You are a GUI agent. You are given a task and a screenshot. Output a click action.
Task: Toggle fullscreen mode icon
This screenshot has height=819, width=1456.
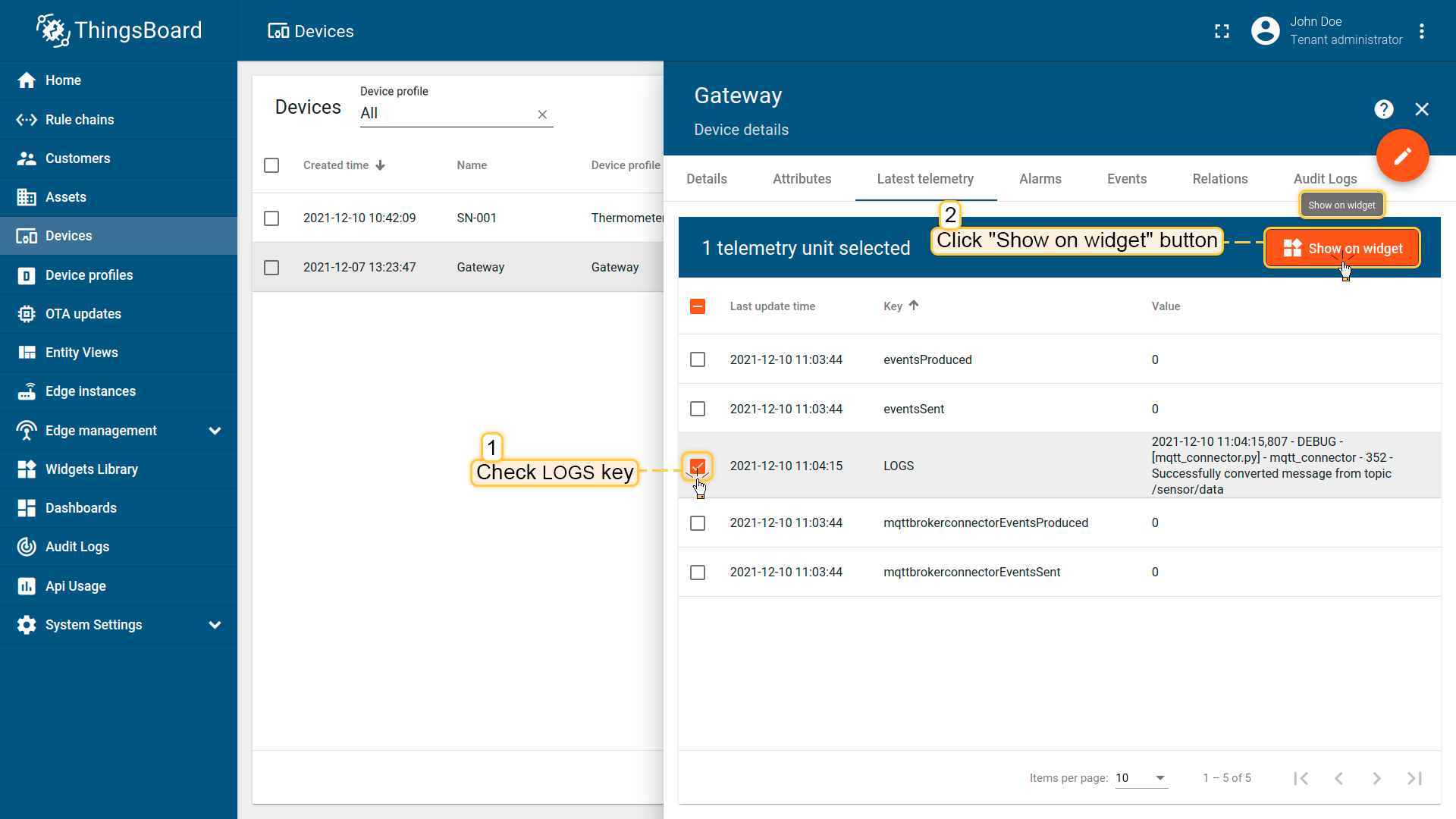coord(1222,31)
